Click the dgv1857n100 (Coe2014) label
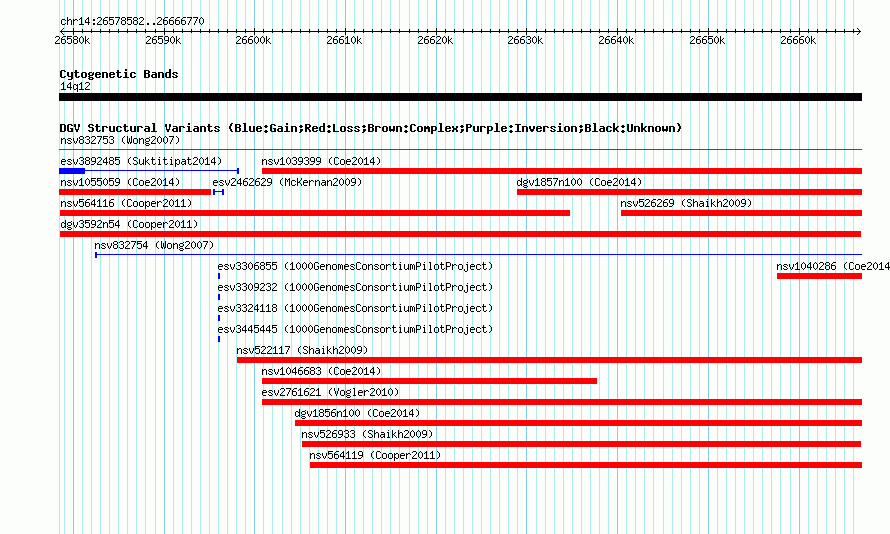The height and width of the screenshot is (534, 890). click(579, 182)
